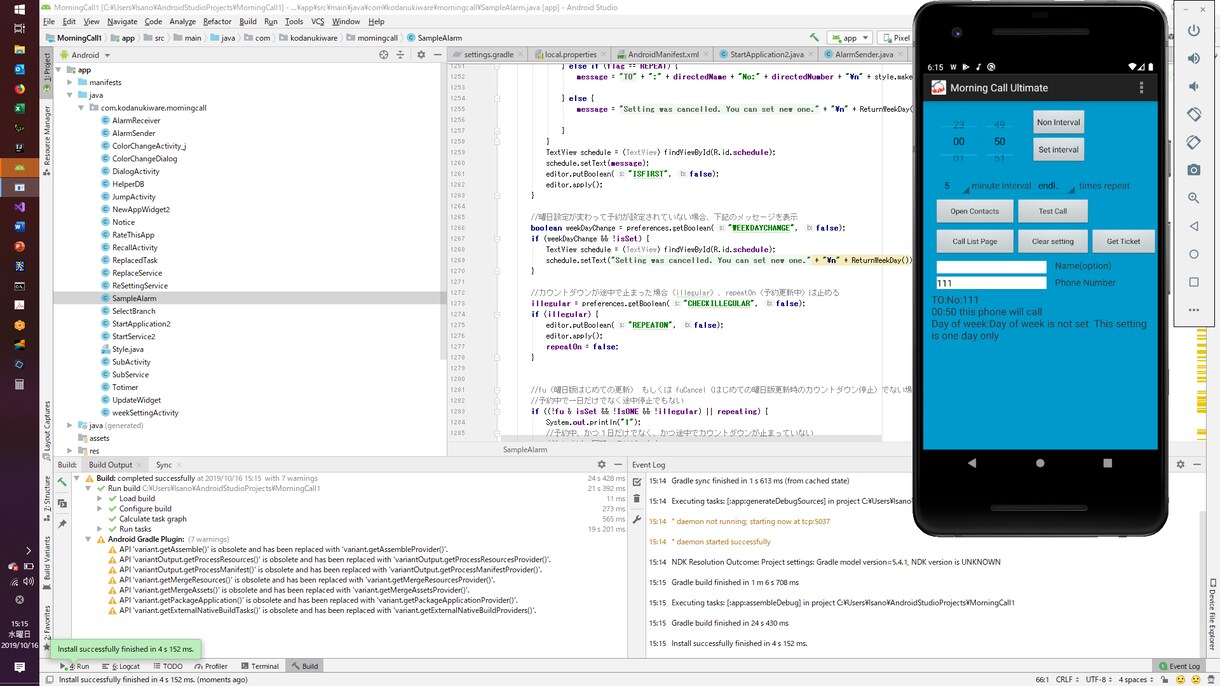Raise volume using emulator volume up icon

[1193, 58]
